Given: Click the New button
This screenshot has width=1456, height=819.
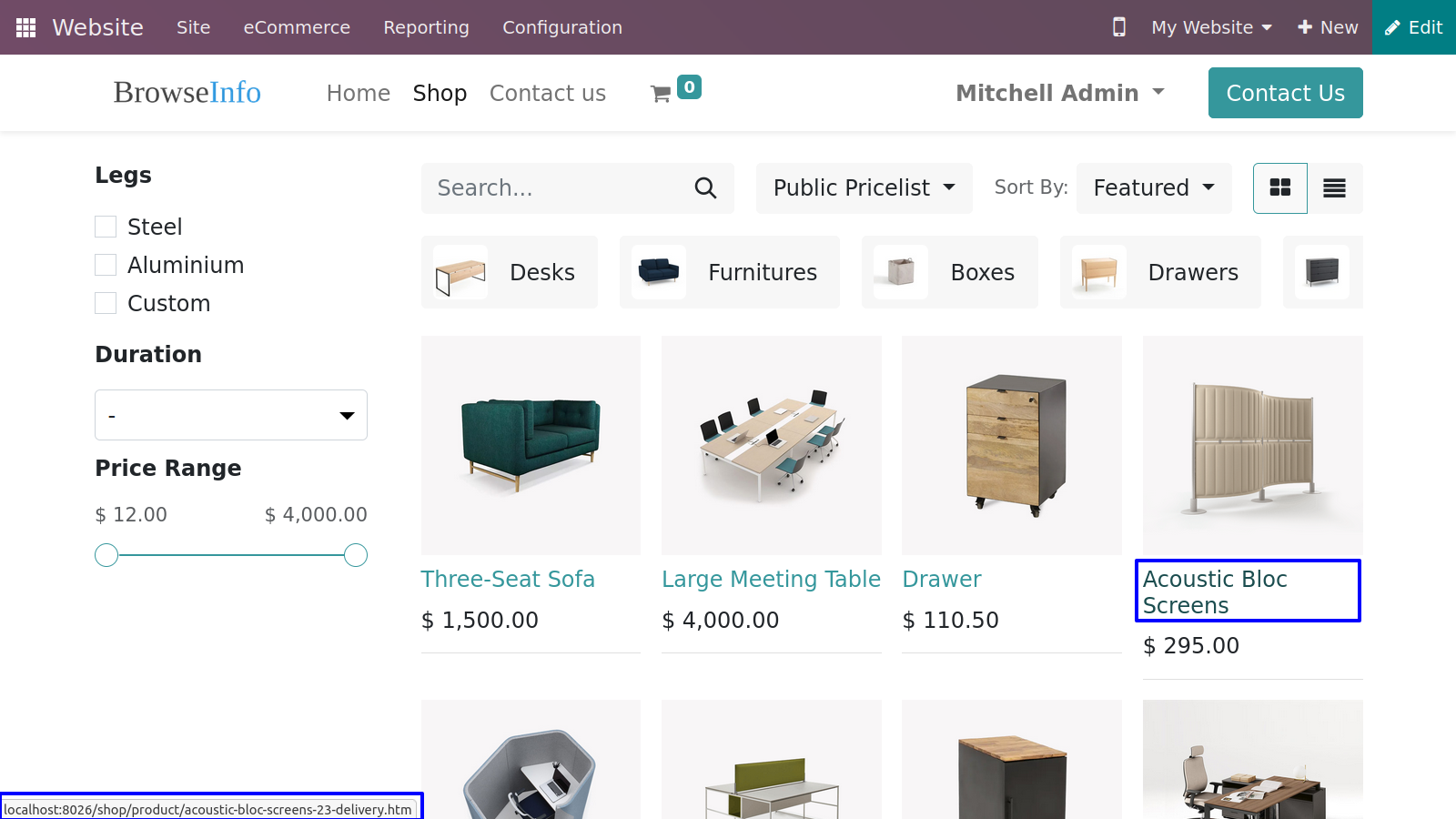Looking at the screenshot, I should pos(1328,27).
